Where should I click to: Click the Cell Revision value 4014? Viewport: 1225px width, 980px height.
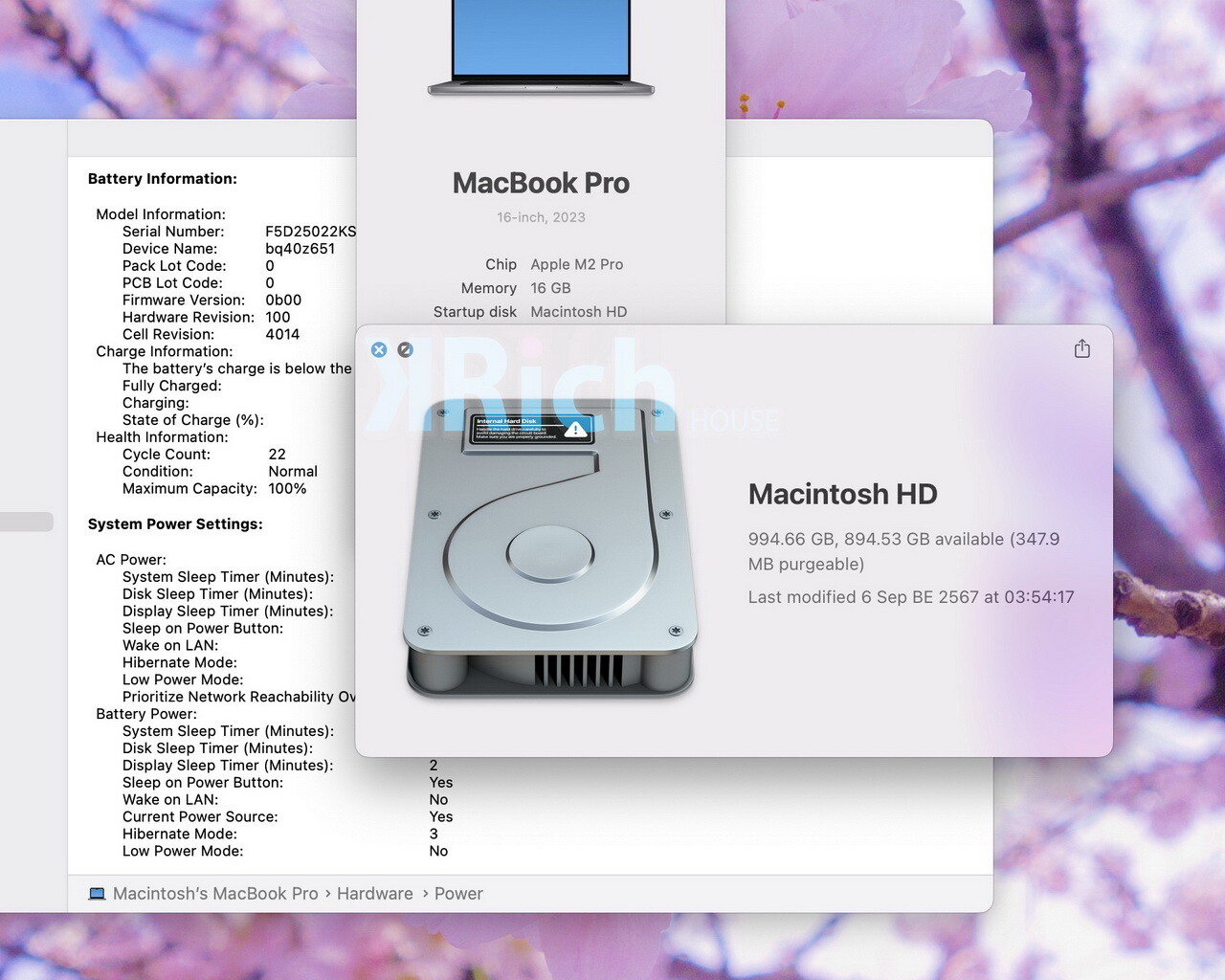[x=282, y=335]
